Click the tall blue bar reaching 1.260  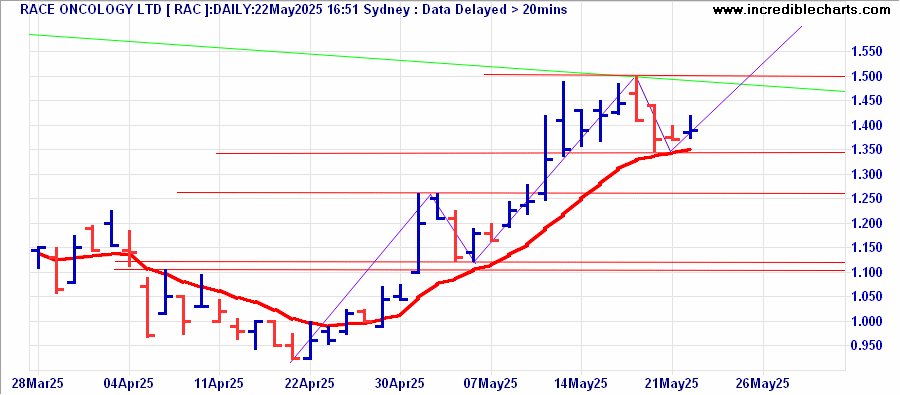click(417, 233)
